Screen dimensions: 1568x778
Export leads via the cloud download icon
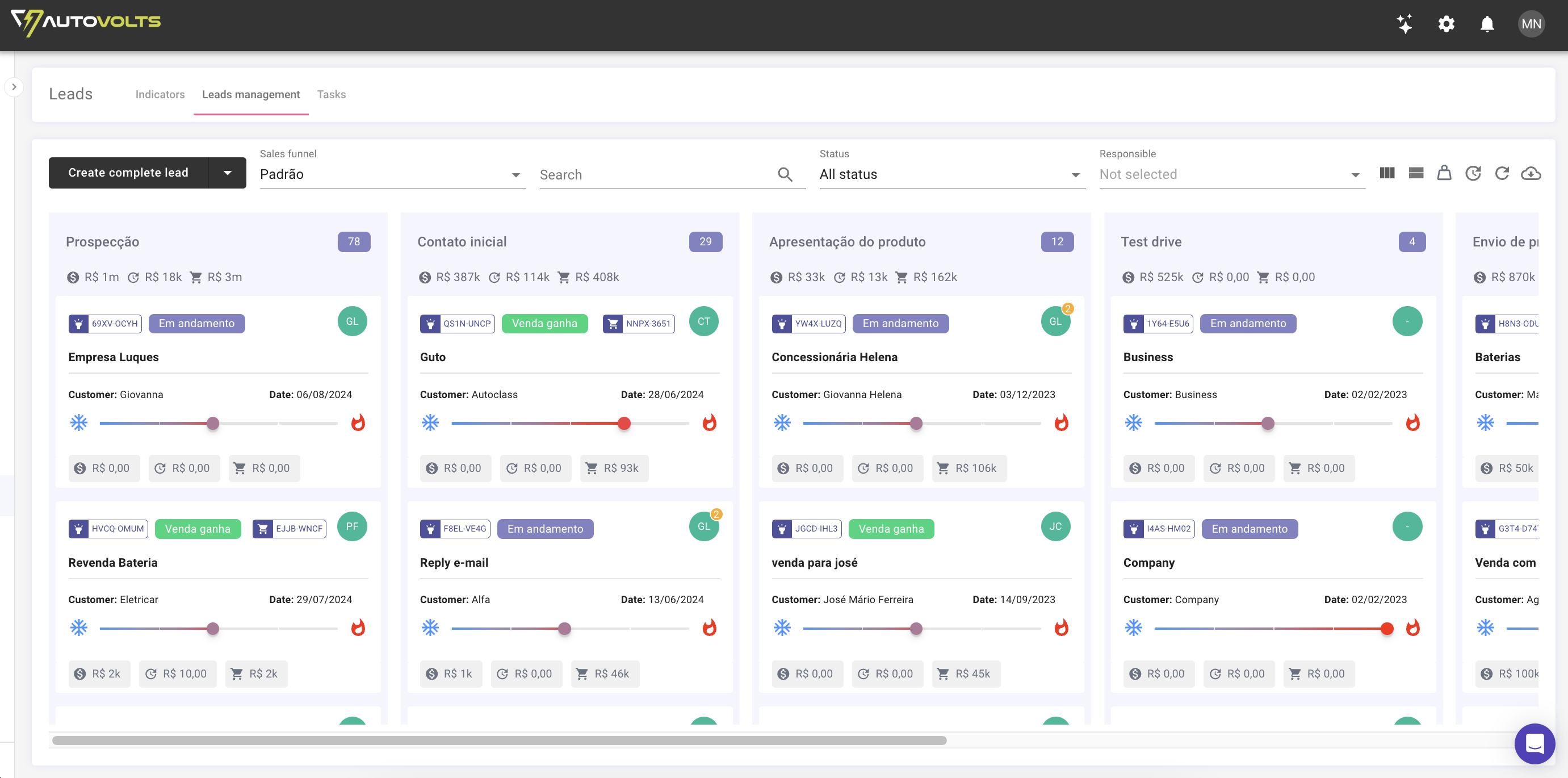(1532, 173)
